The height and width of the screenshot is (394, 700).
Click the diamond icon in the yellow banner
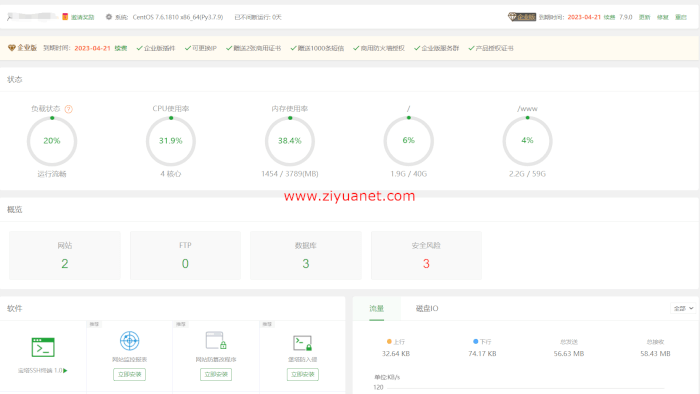pyautogui.click(x=12, y=48)
